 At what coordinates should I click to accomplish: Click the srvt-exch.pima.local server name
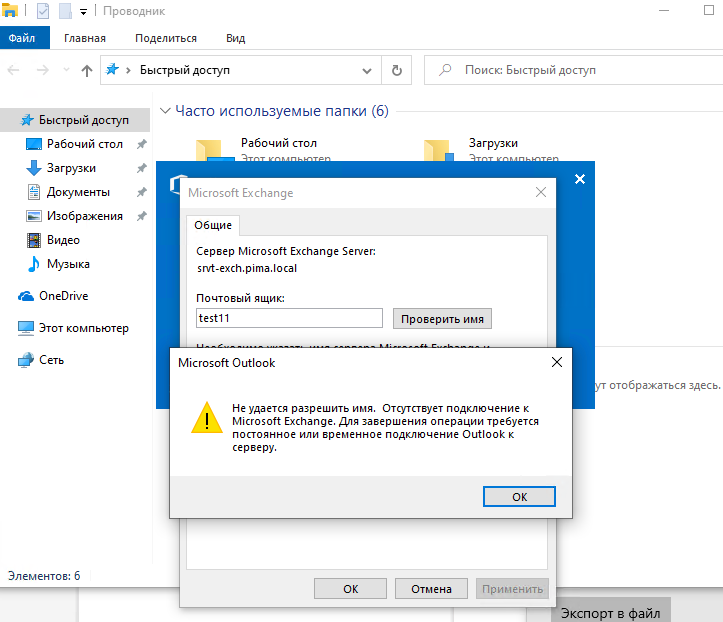tap(247, 268)
